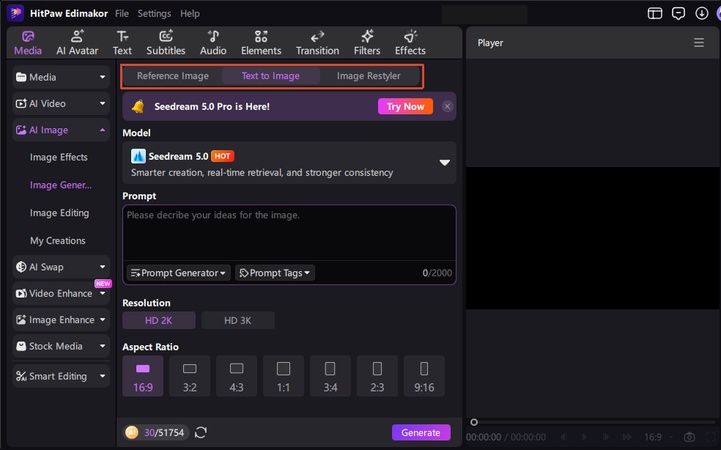Select Image Generation in the sidebar
Viewport: 721px width, 450px height.
click(x=61, y=185)
